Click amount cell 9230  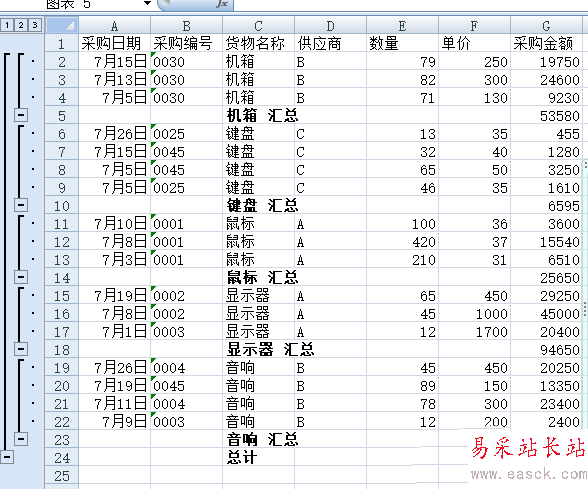coord(546,98)
